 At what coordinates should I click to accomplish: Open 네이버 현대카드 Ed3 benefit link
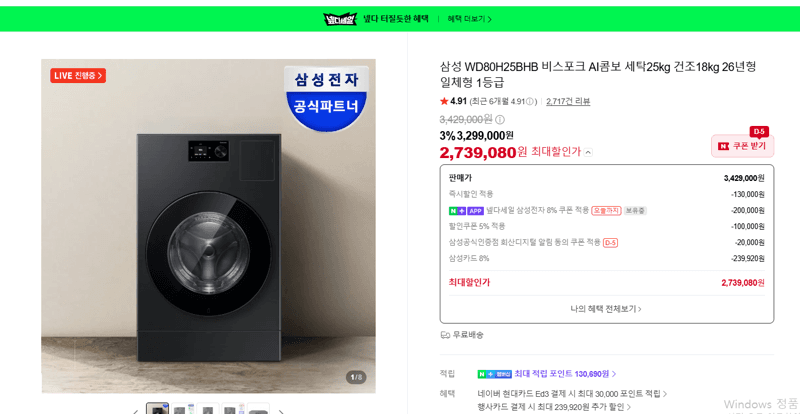572,394
